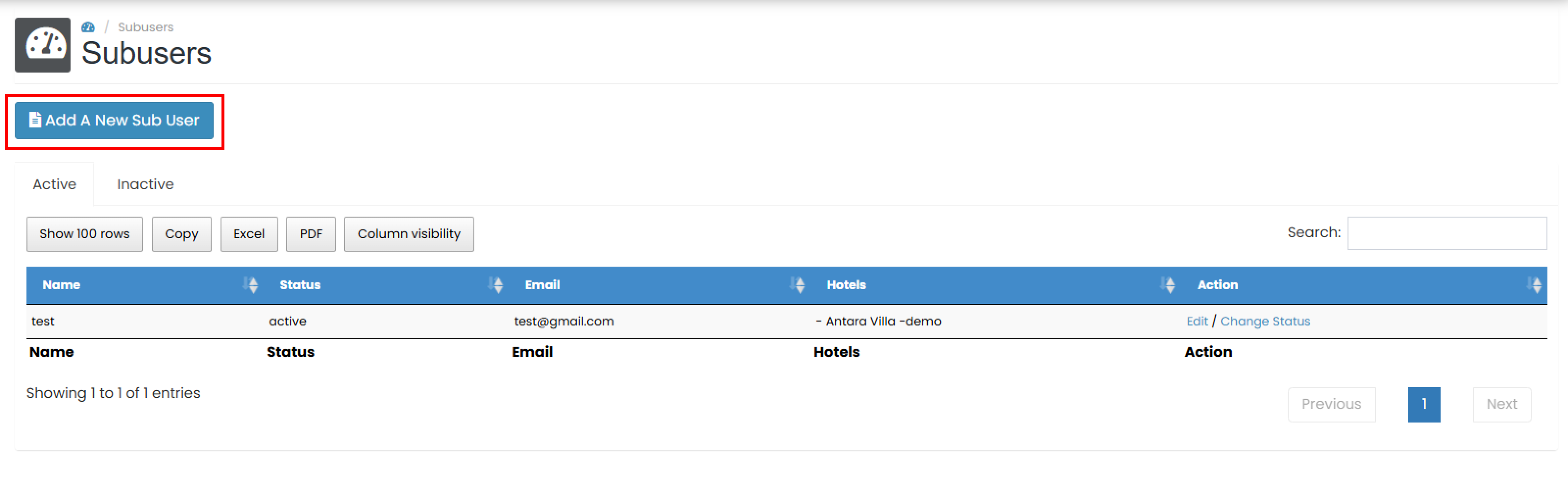This screenshot has height=498, width=1568.
Task: Open the Column visibility dropdown
Action: point(409,234)
